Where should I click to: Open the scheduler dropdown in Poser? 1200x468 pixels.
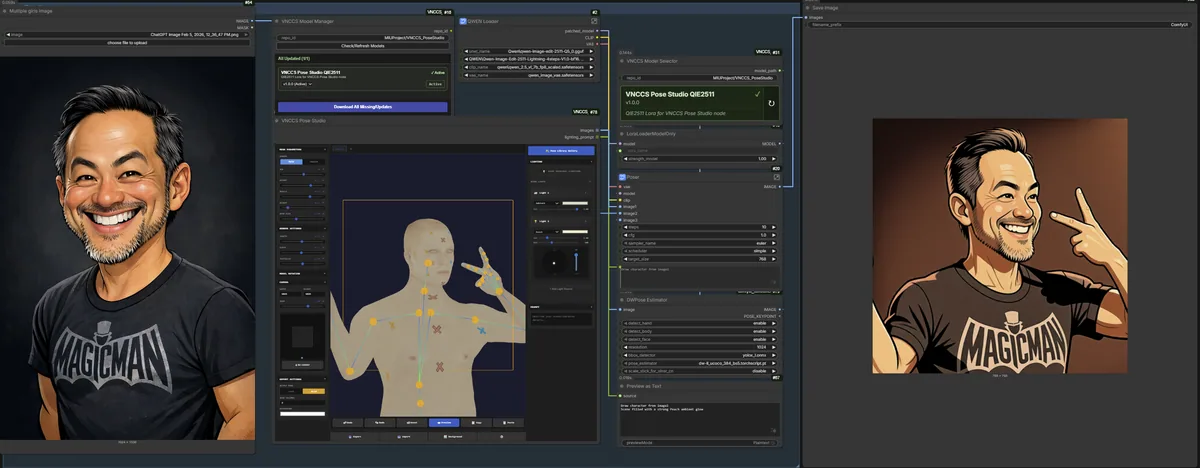click(x=700, y=251)
